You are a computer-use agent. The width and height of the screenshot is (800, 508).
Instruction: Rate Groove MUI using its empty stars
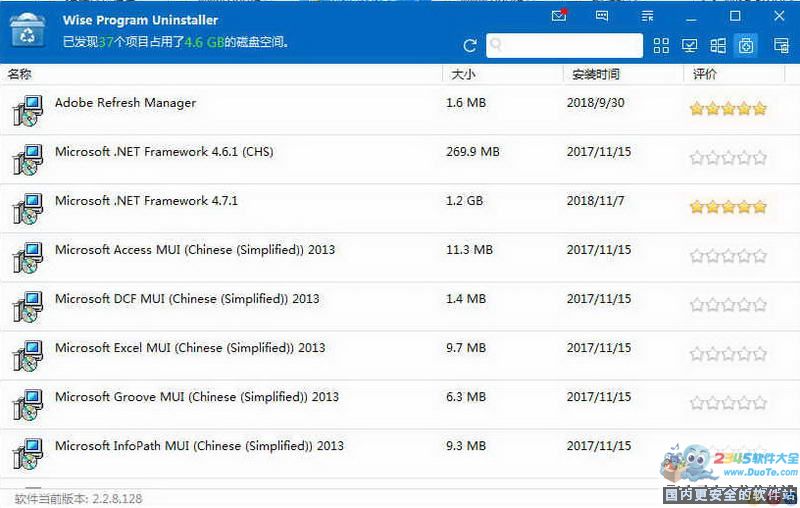[728, 402]
